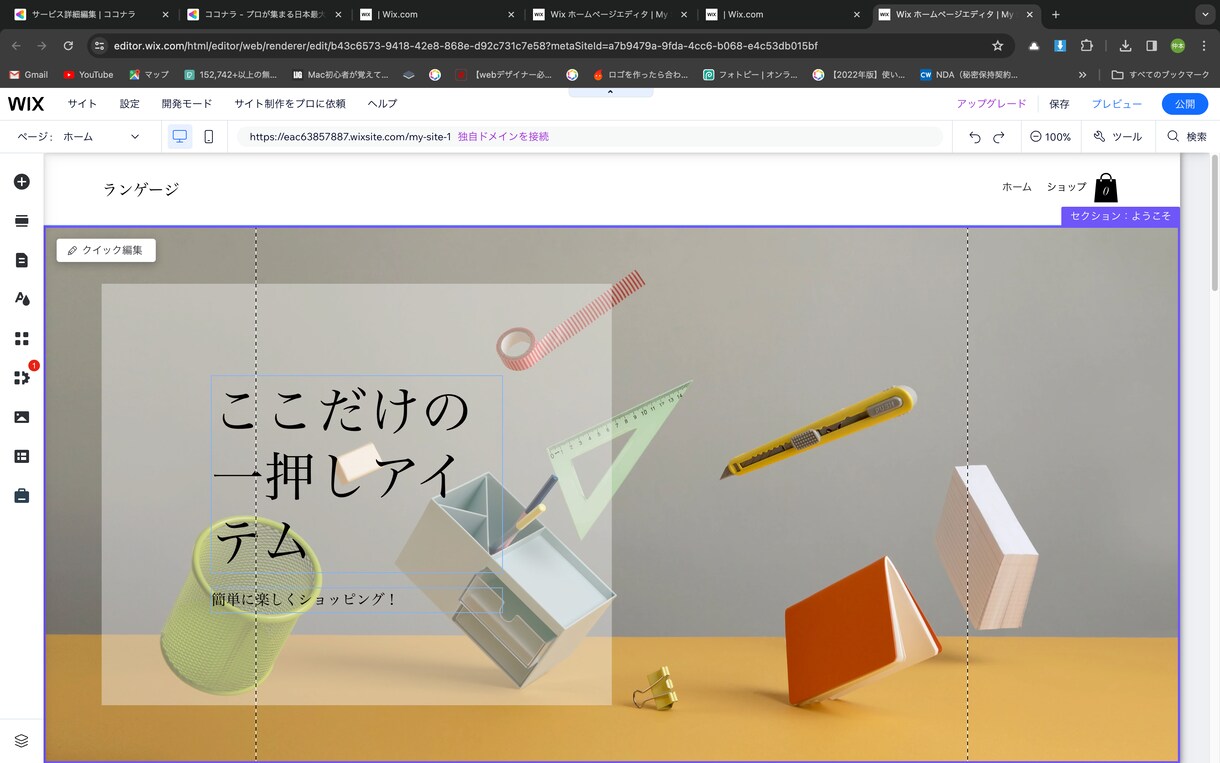Switch to the ココナラ - プロが集まる browser tab

[265, 15]
